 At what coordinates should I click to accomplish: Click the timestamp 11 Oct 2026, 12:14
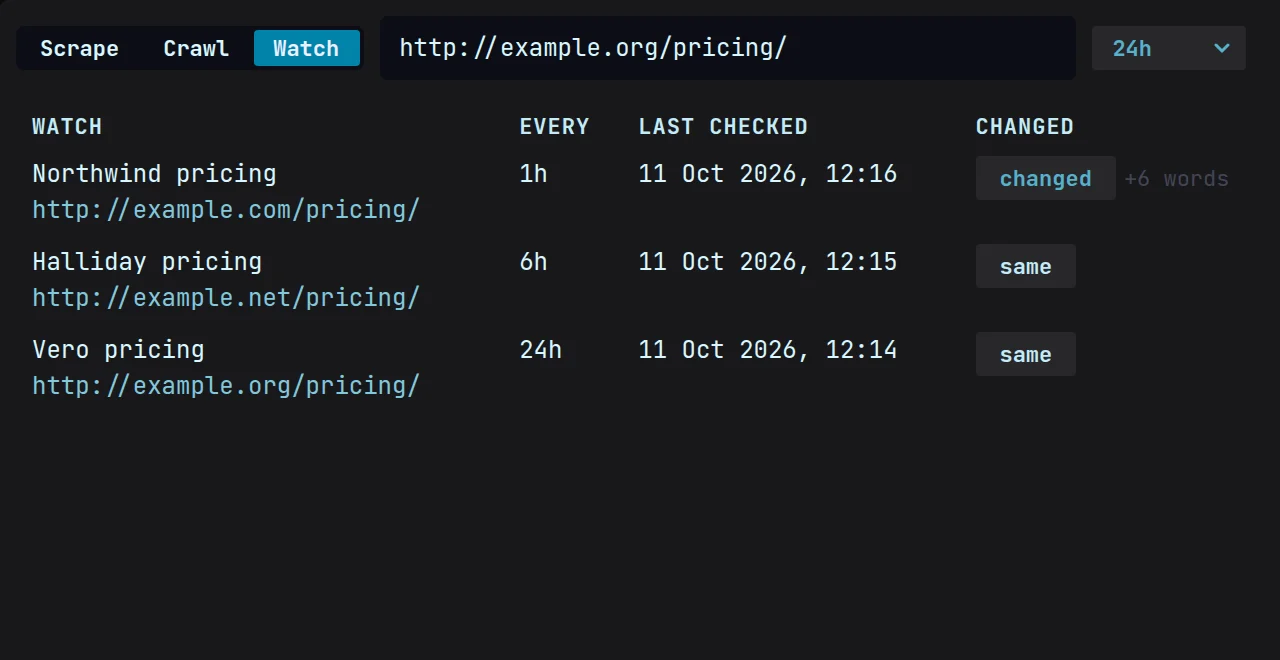click(x=768, y=350)
